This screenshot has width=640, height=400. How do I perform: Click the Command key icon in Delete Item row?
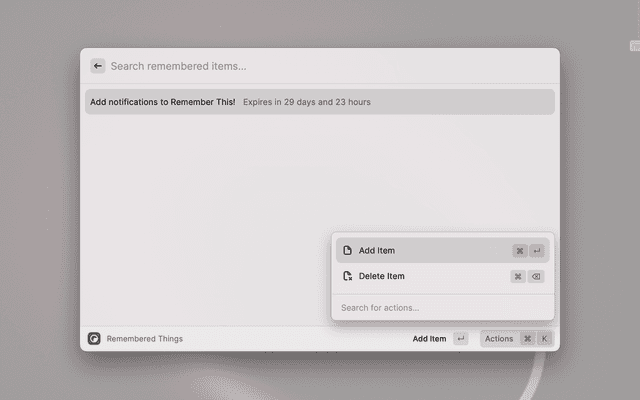coord(518,277)
